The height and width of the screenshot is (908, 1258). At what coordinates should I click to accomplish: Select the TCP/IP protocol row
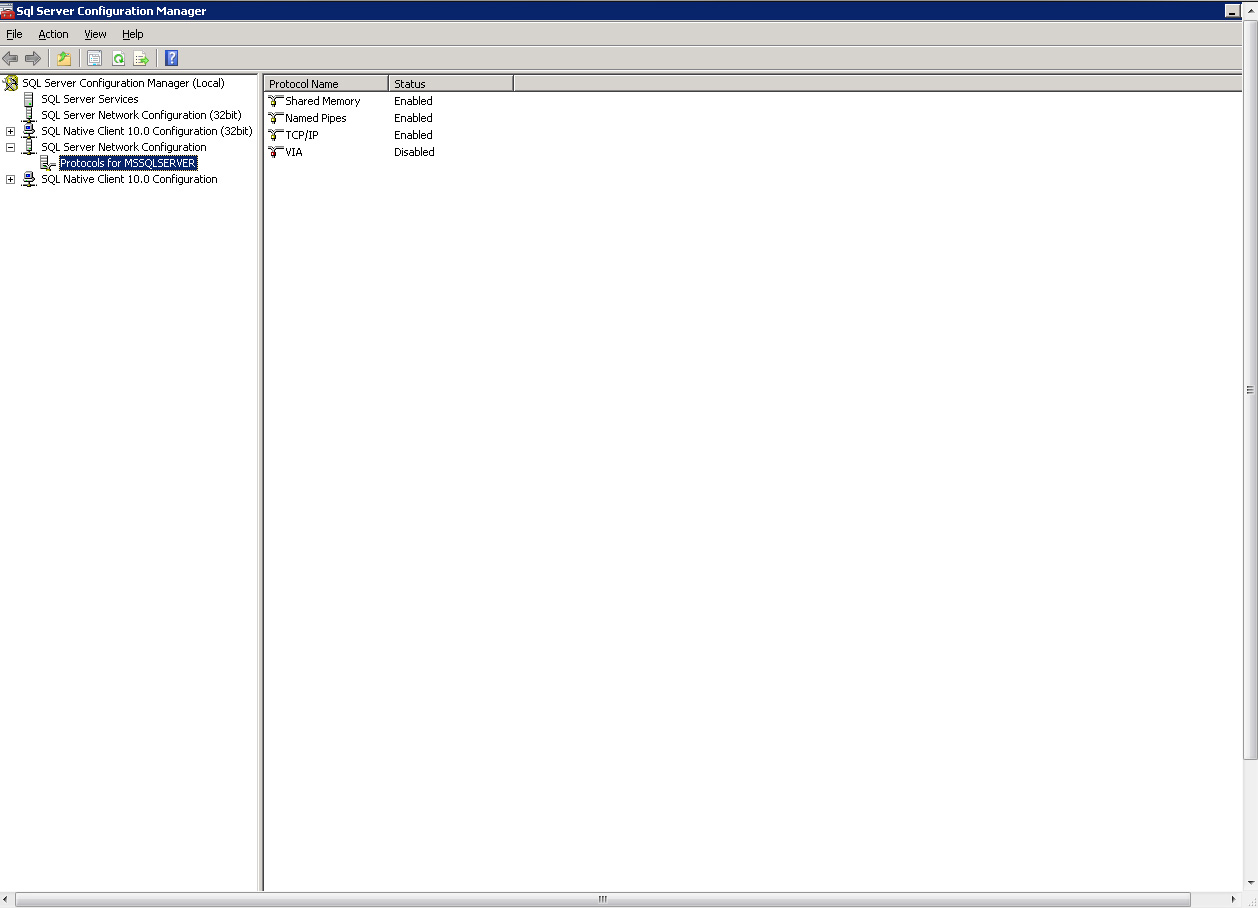tap(302, 135)
